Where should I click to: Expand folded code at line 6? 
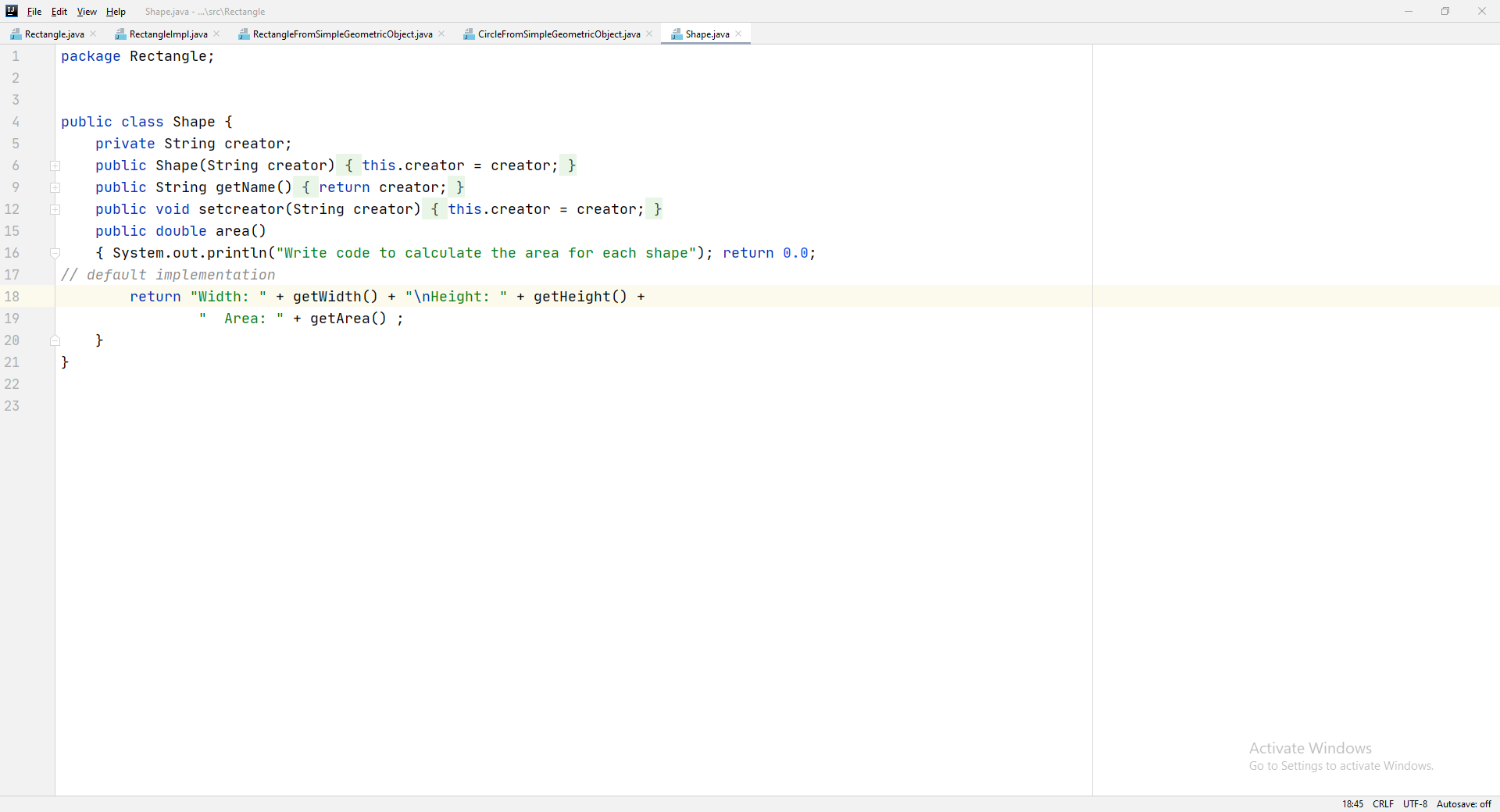(55, 166)
